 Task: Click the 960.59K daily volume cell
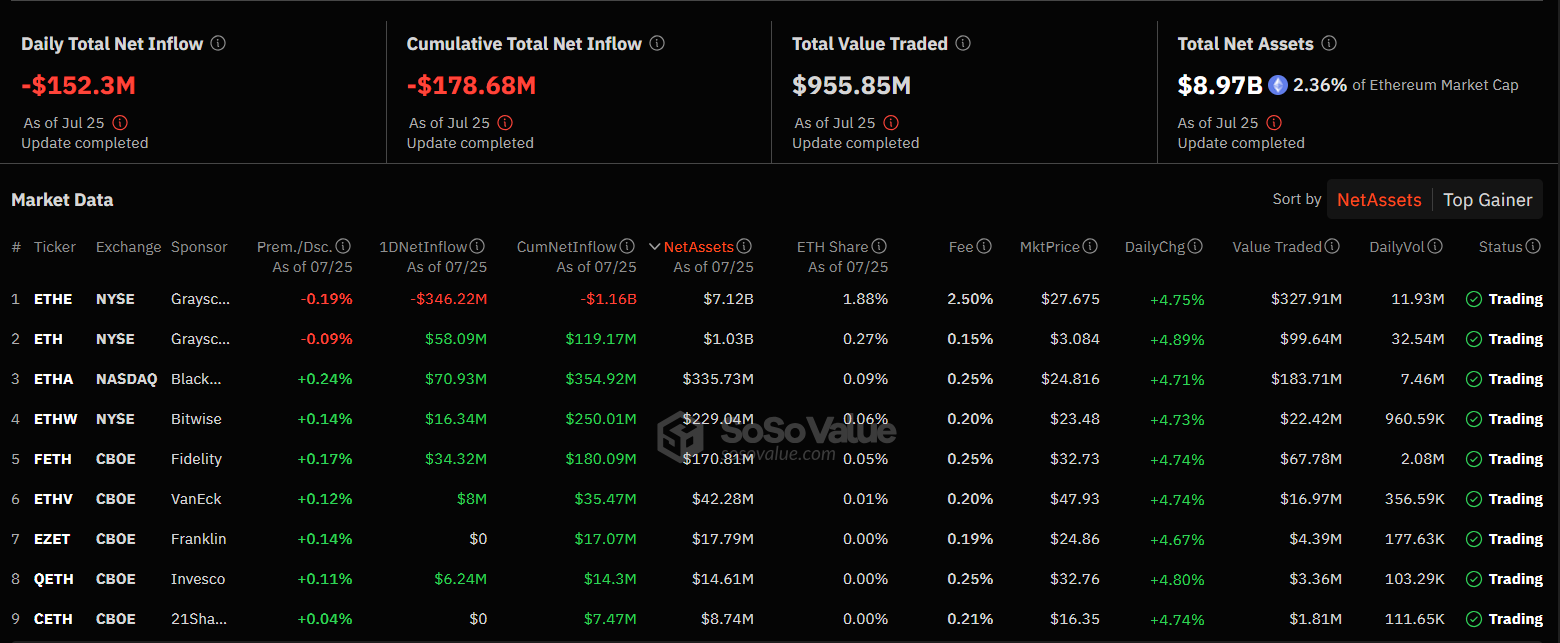[1415, 419]
